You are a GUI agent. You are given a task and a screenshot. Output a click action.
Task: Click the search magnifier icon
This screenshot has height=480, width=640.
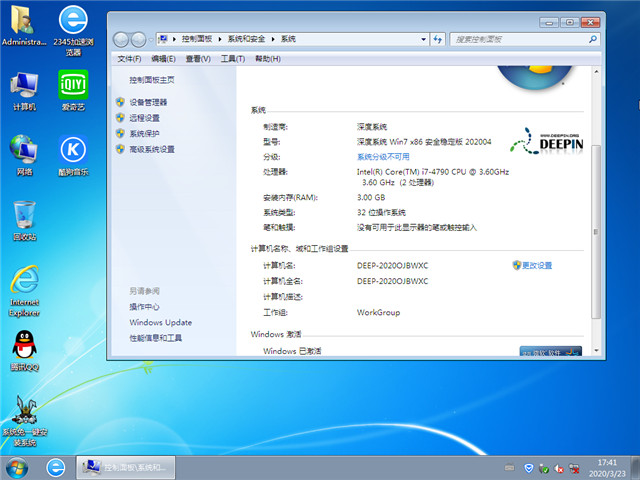click(x=593, y=39)
